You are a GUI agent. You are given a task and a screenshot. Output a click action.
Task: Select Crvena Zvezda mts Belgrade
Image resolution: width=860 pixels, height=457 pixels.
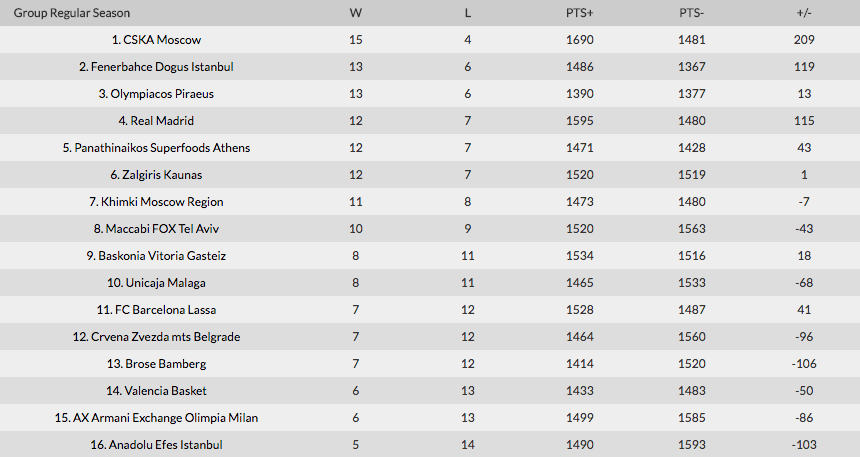161,337
